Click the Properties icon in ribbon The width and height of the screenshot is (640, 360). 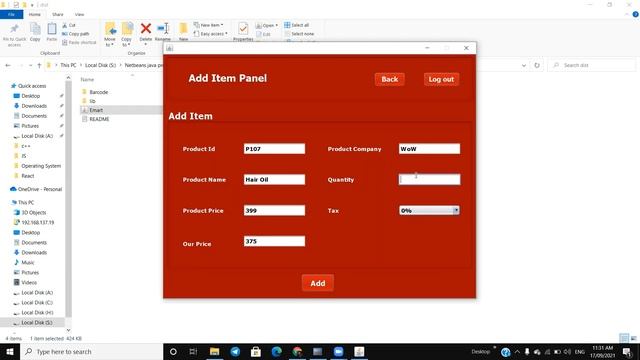pyautogui.click(x=243, y=29)
